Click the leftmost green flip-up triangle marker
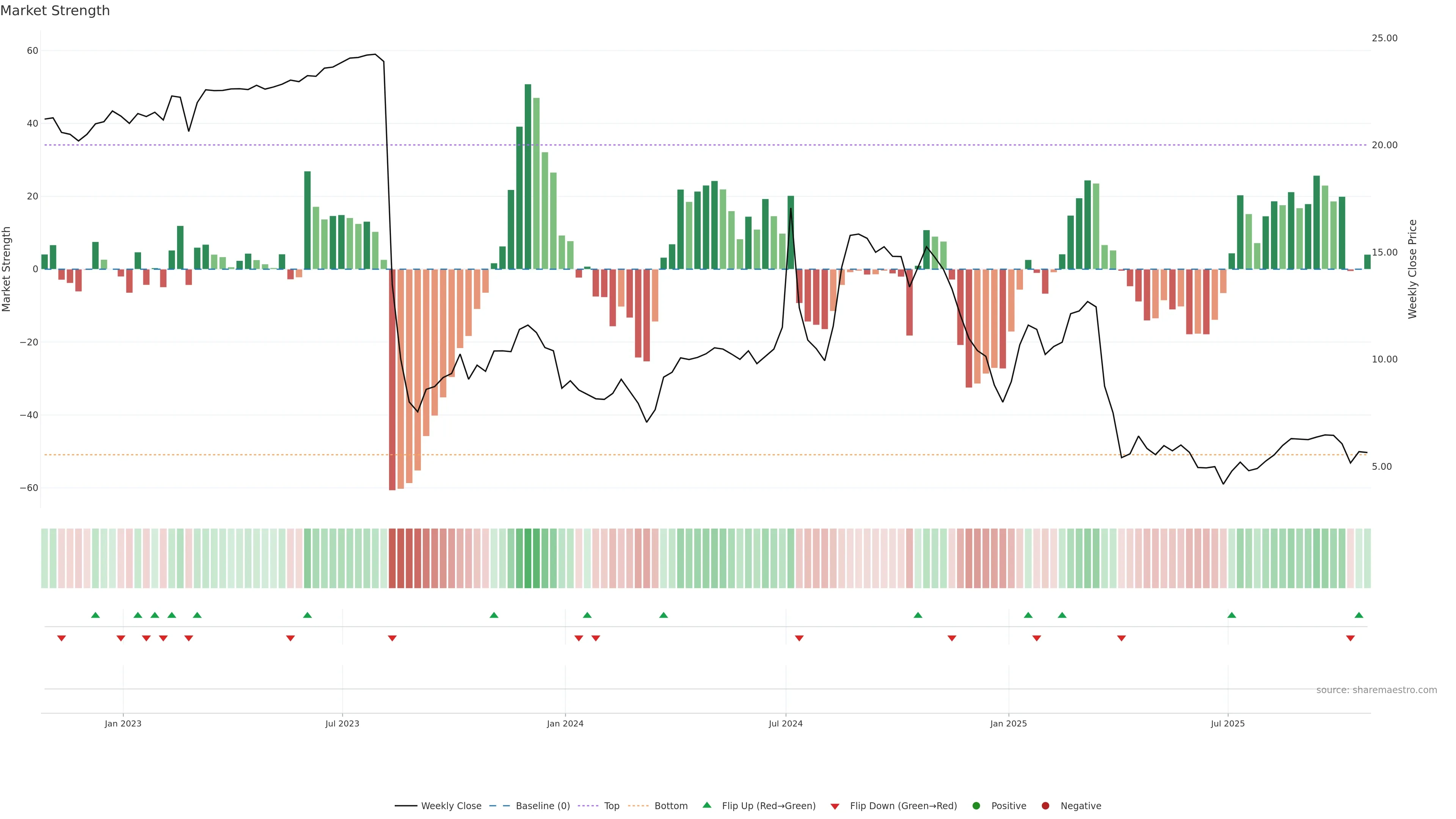Screen dimensions: 1456x819 tap(96, 615)
